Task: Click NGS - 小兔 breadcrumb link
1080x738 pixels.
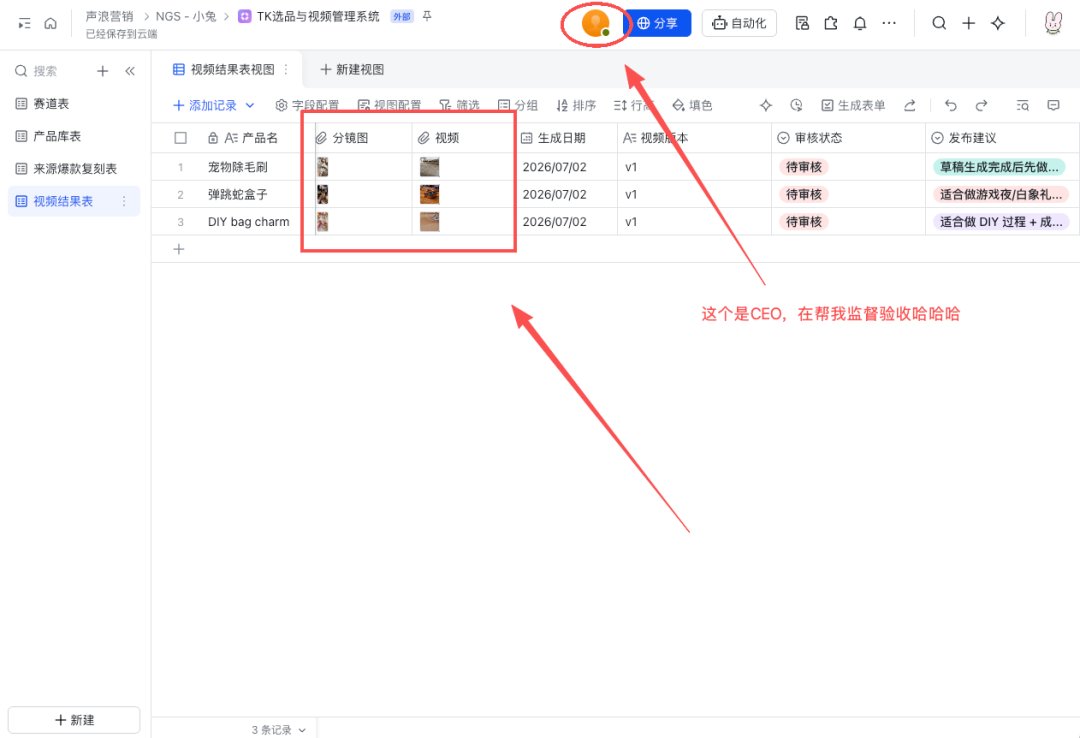Action: tap(186, 16)
